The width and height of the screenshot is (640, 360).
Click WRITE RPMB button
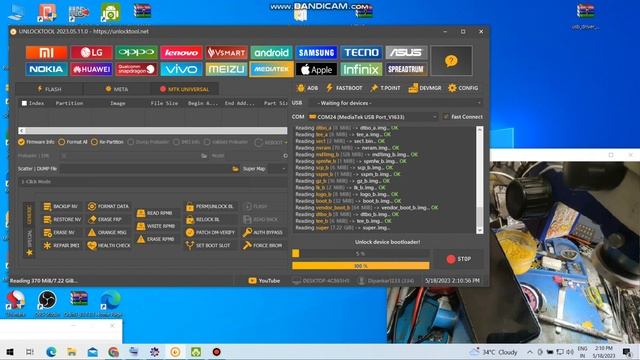(x=156, y=226)
